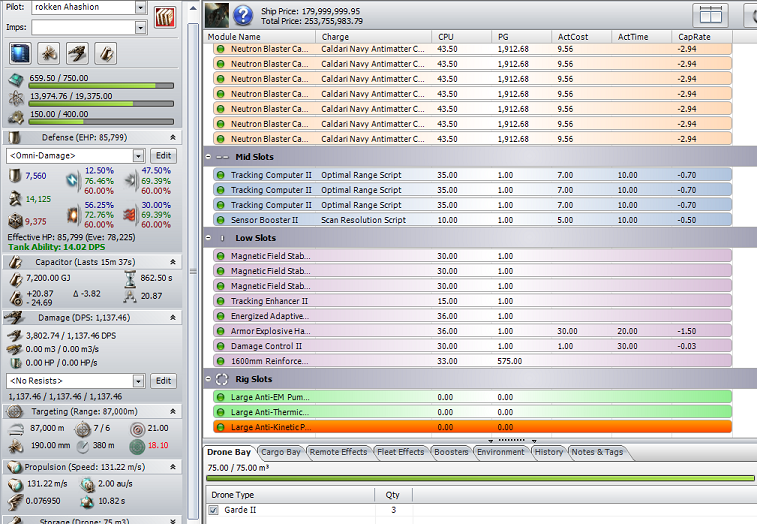This screenshot has width=757, height=524.
Task: Toggle Sensor Booster II green status indicator
Action: (x=221, y=220)
